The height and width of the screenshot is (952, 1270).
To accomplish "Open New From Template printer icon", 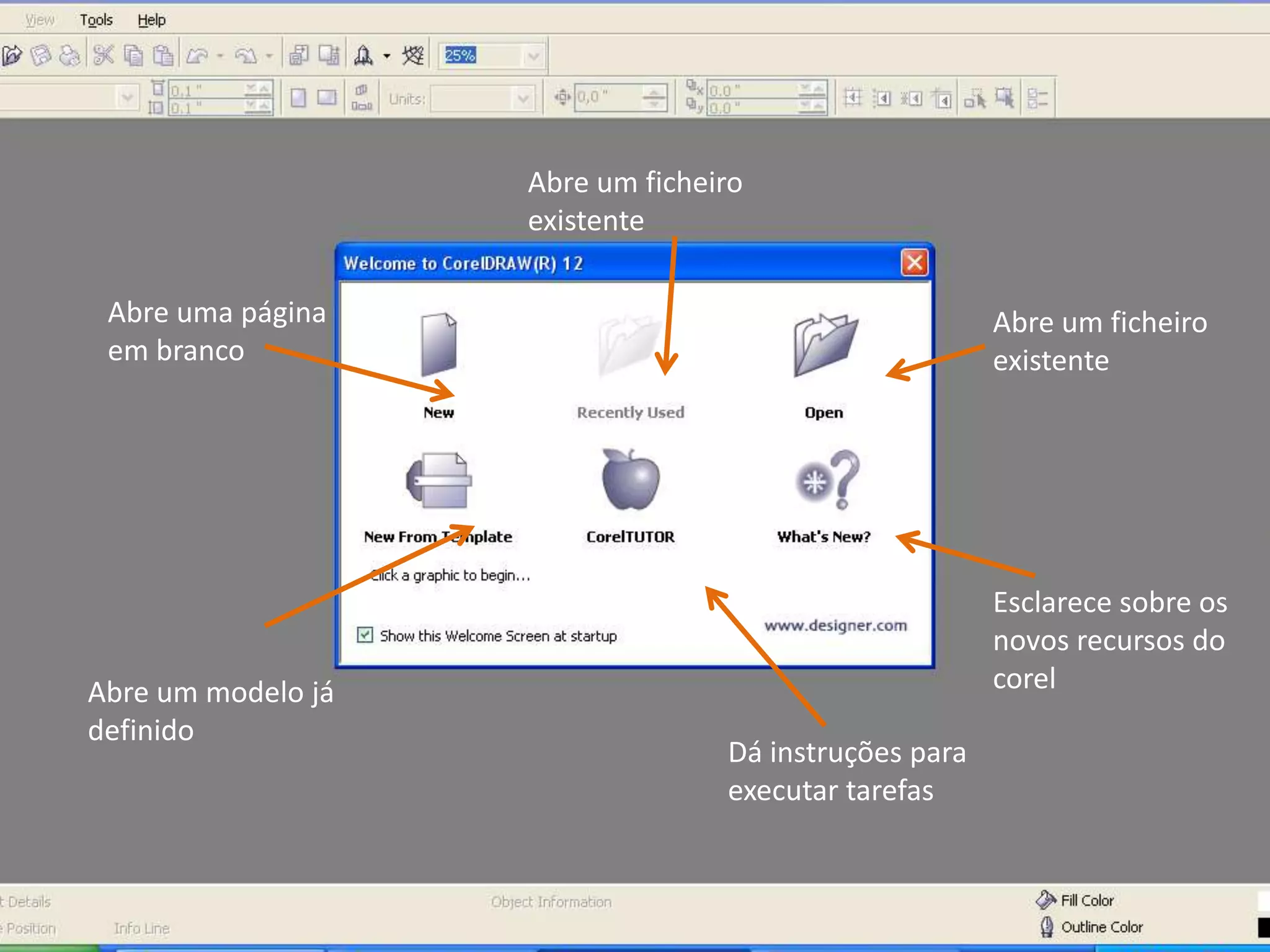I will point(439,481).
